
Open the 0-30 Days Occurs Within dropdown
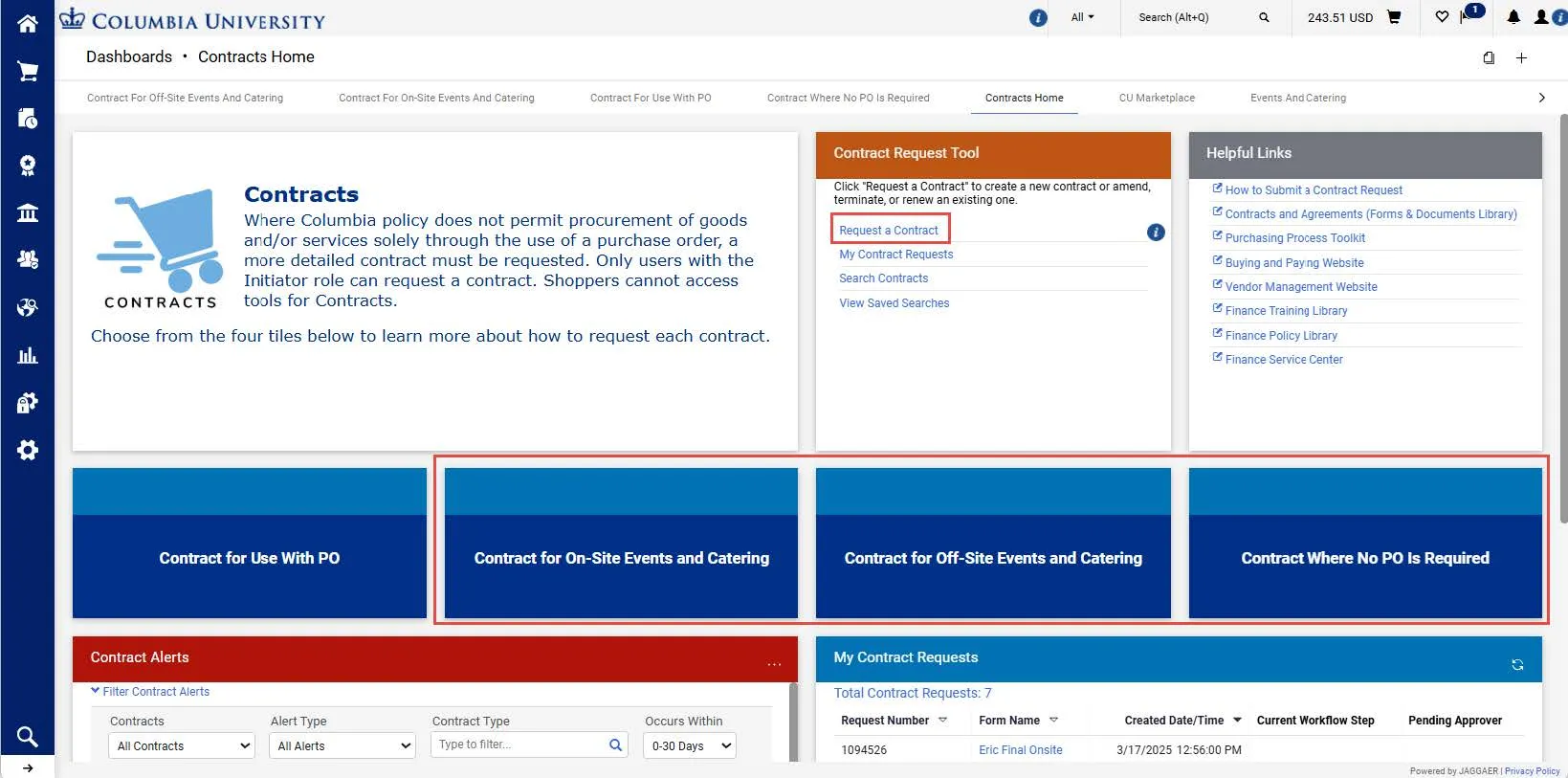click(691, 745)
